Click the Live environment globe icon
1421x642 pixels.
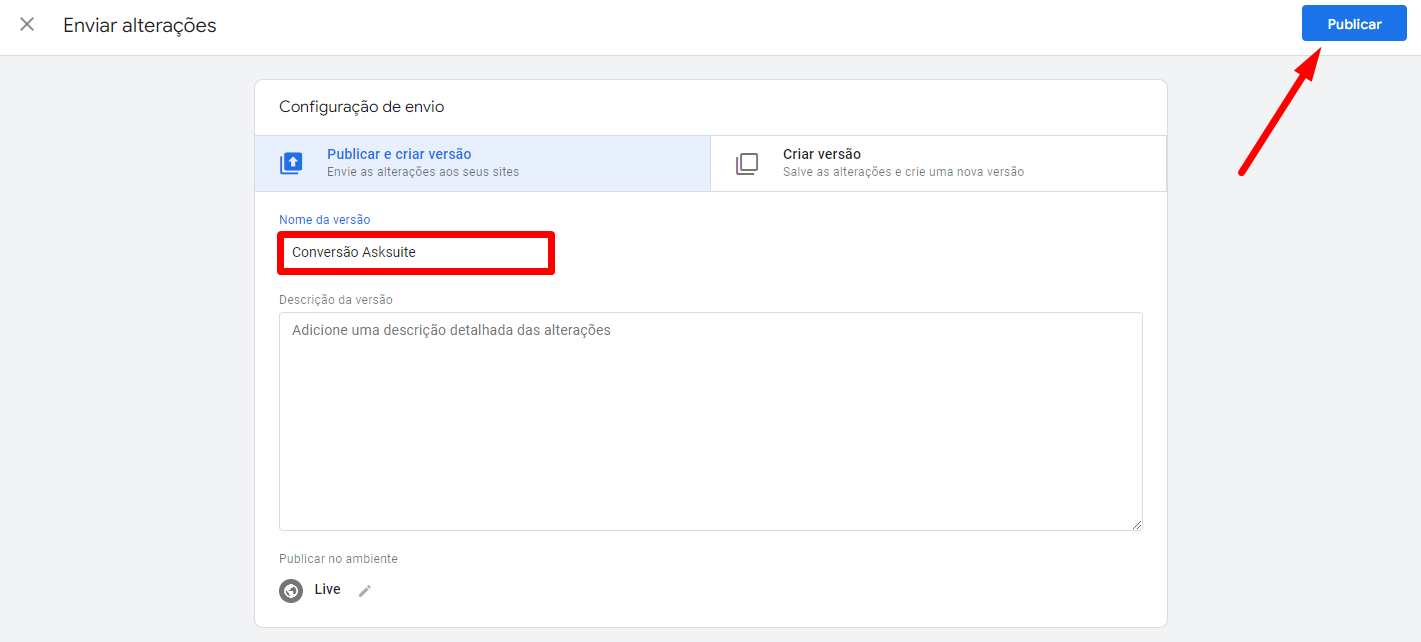(x=291, y=590)
